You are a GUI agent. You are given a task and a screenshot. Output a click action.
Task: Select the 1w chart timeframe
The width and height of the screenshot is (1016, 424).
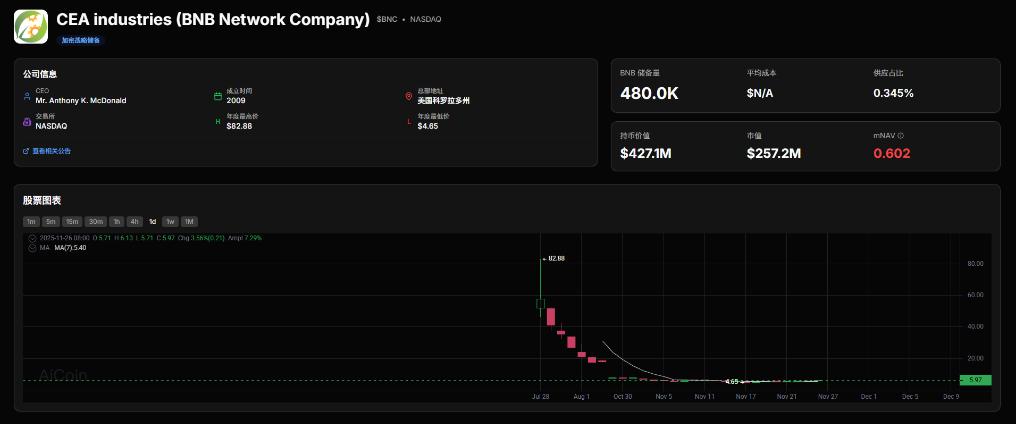[170, 221]
